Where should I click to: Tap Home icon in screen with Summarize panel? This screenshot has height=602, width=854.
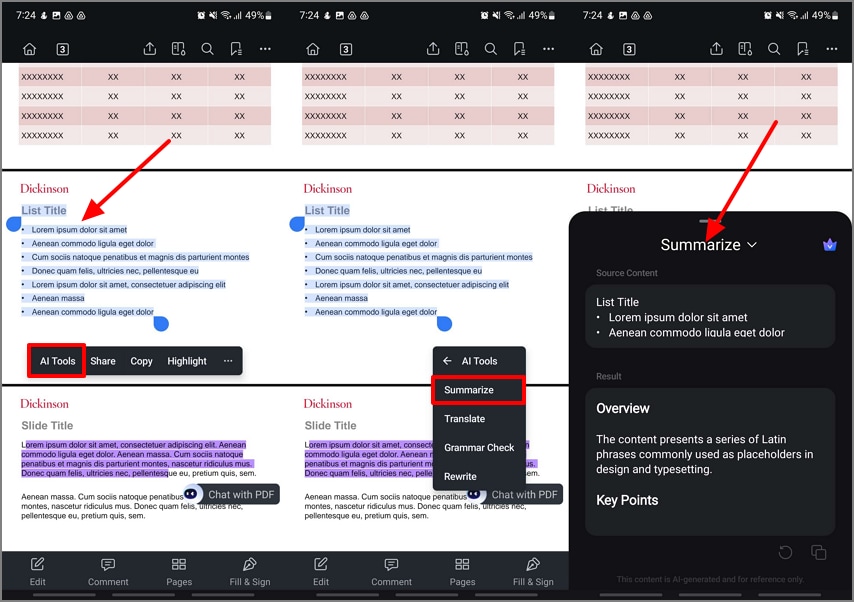[596, 50]
